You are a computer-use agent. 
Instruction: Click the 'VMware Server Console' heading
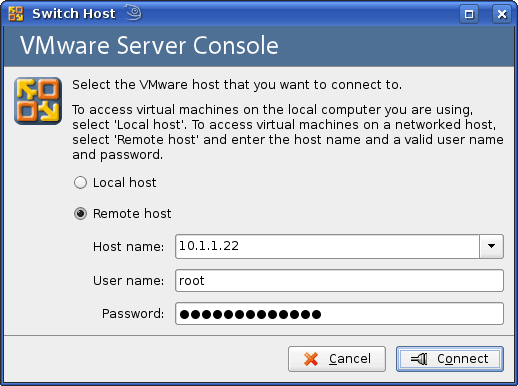149,45
